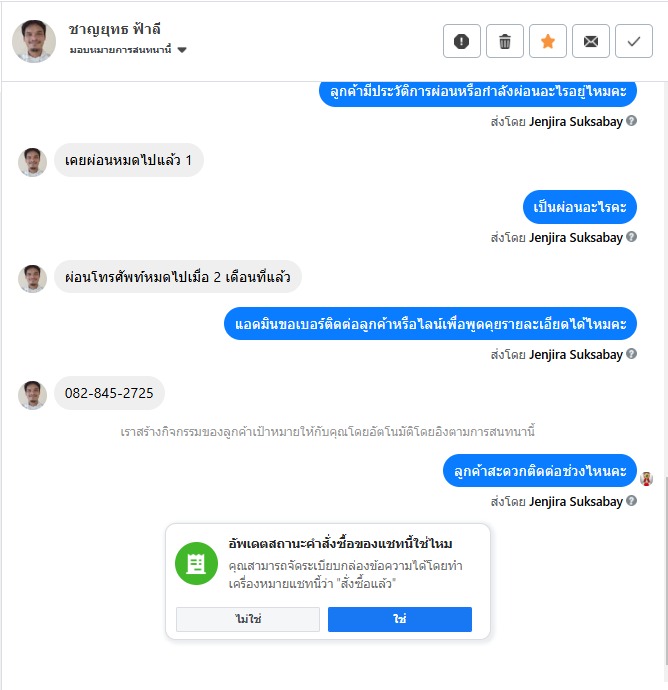Click the customer name ชาญยุทธ ฟ้าลี

pos(115,29)
